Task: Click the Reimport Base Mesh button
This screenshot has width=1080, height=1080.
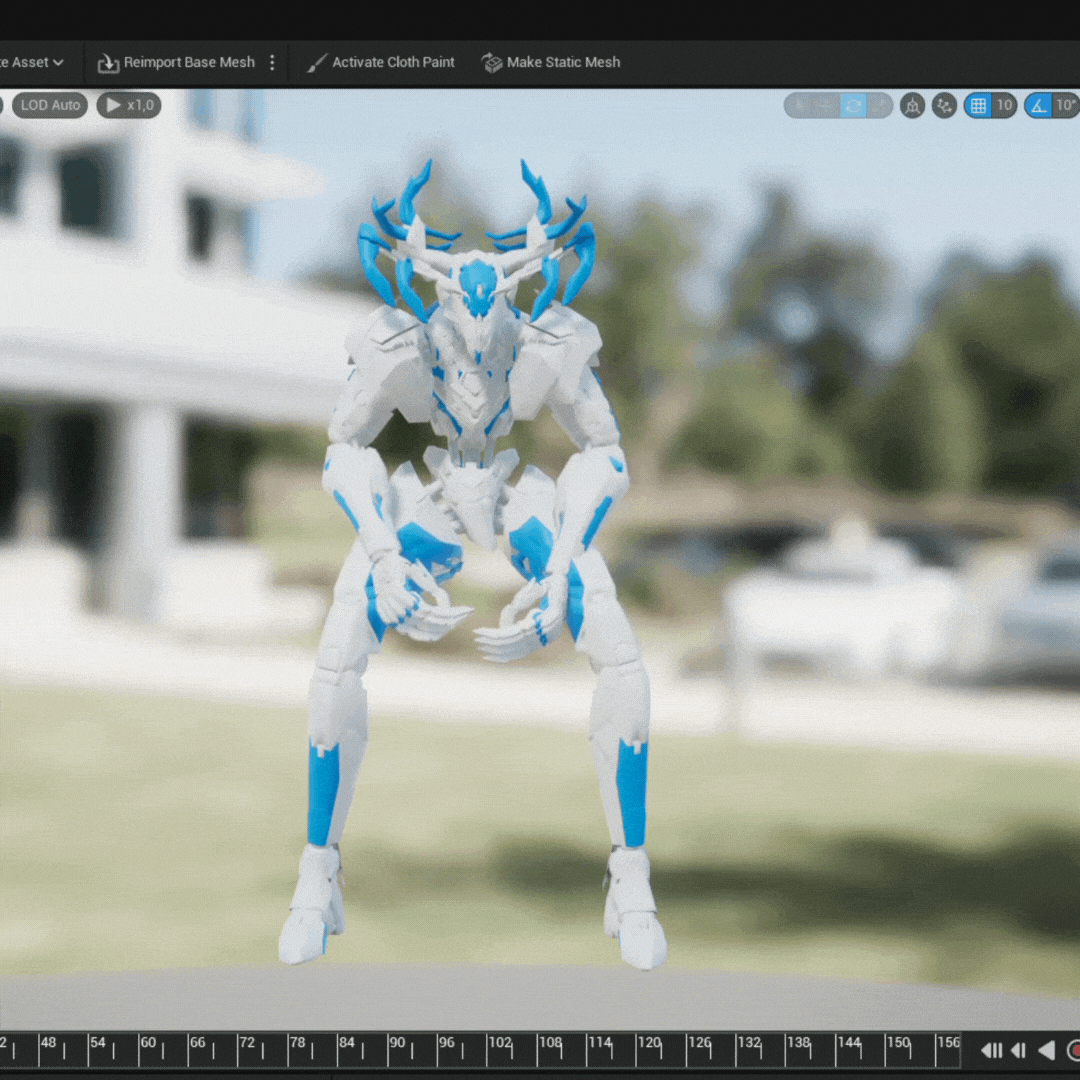Action: pos(176,62)
